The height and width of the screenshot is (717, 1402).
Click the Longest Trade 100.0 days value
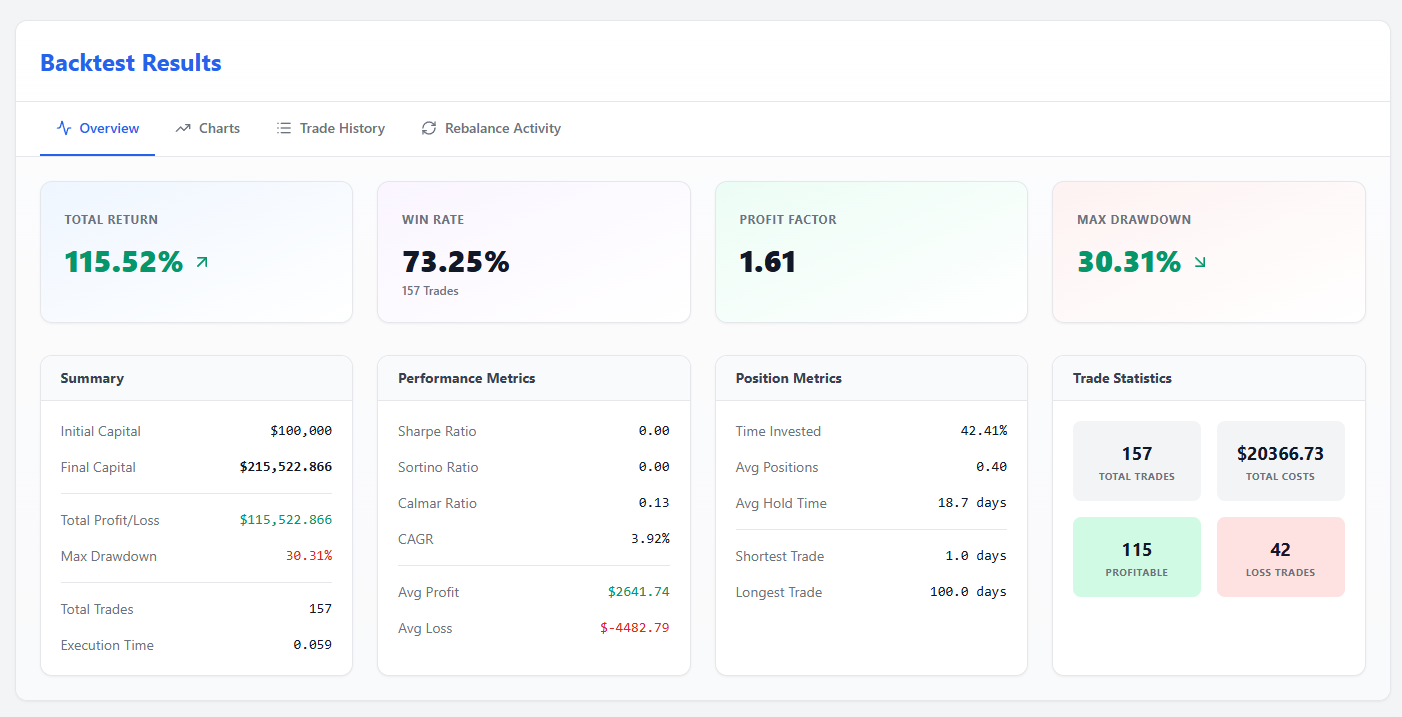[x=968, y=592]
